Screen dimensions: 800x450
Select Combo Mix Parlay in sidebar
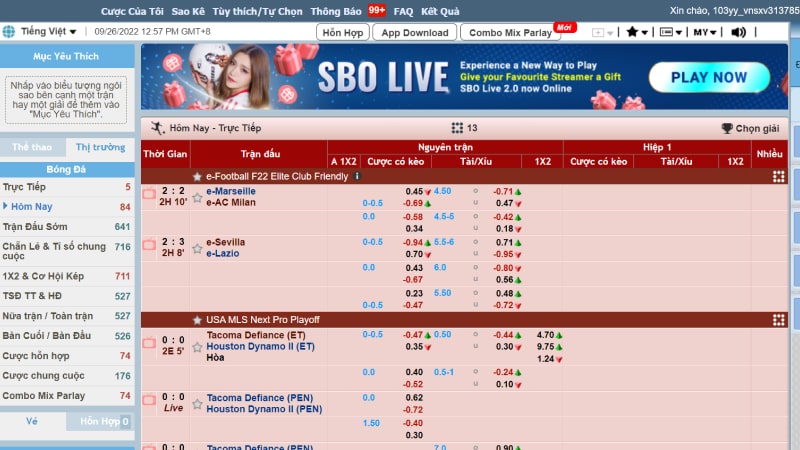[67, 395]
